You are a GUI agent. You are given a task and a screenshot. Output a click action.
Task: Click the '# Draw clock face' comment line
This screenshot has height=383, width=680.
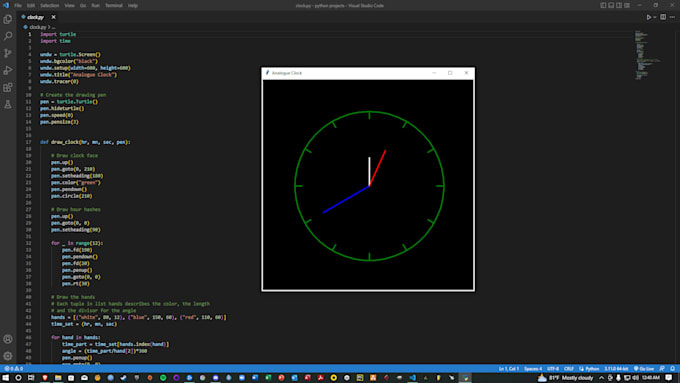74,156
